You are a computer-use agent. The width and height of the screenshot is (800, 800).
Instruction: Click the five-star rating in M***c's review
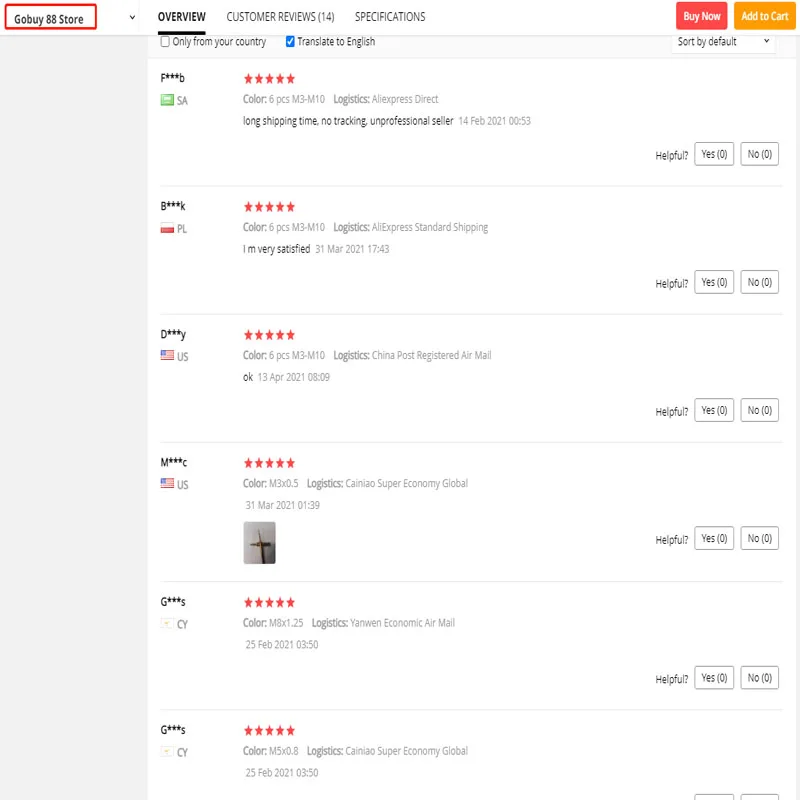[x=269, y=463]
